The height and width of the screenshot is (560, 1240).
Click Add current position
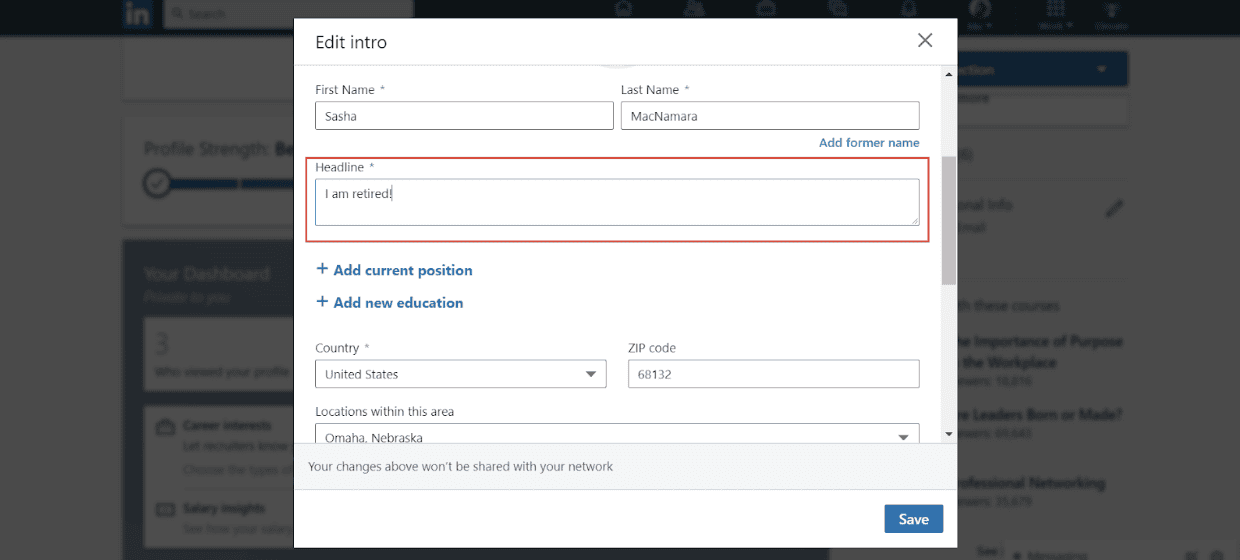click(x=403, y=270)
